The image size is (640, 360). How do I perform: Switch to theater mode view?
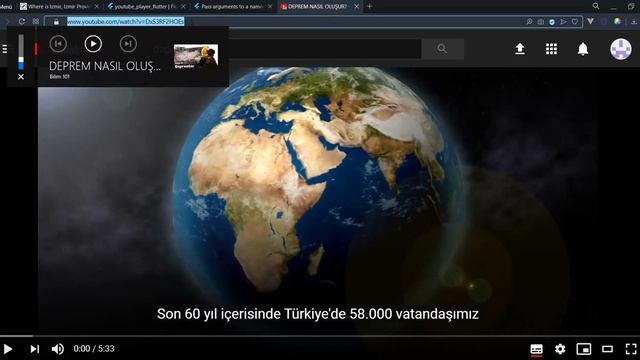pyautogui.click(x=607, y=349)
